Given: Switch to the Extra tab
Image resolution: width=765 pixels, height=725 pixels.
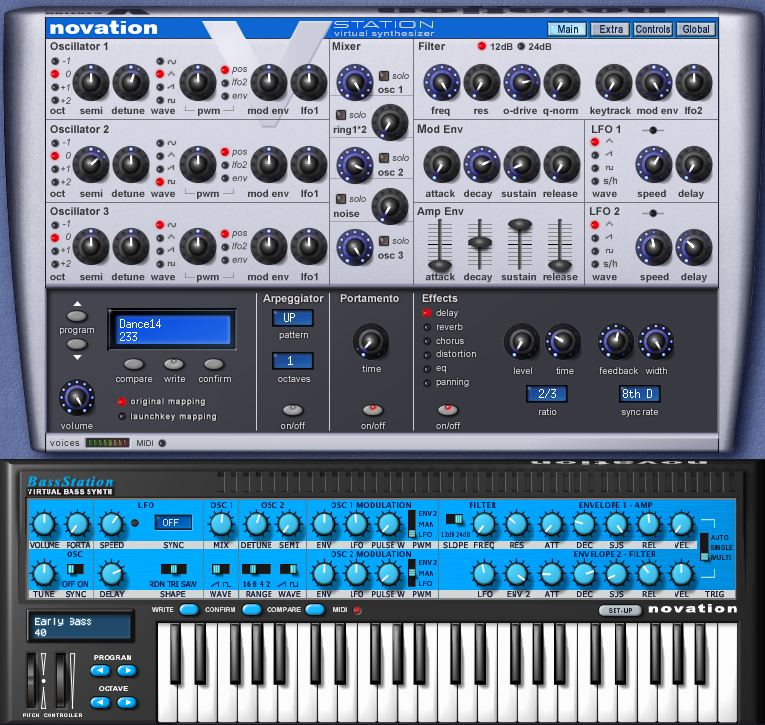Looking at the screenshot, I should tap(610, 29).
